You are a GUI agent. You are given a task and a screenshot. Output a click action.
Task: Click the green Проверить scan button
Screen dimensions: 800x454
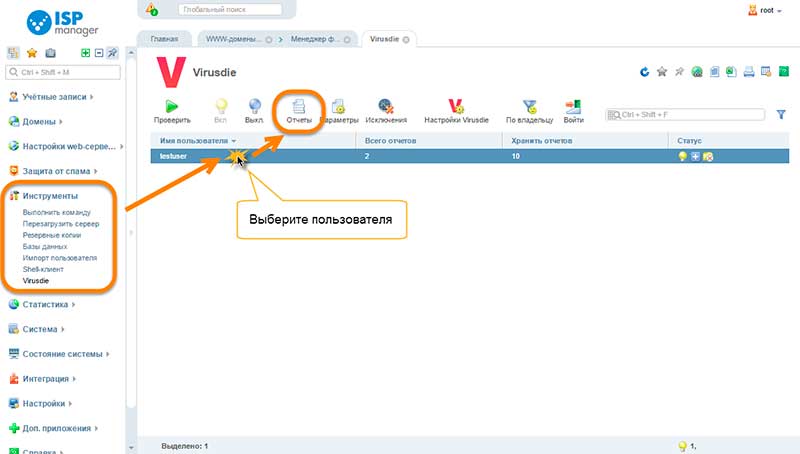click(172, 112)
